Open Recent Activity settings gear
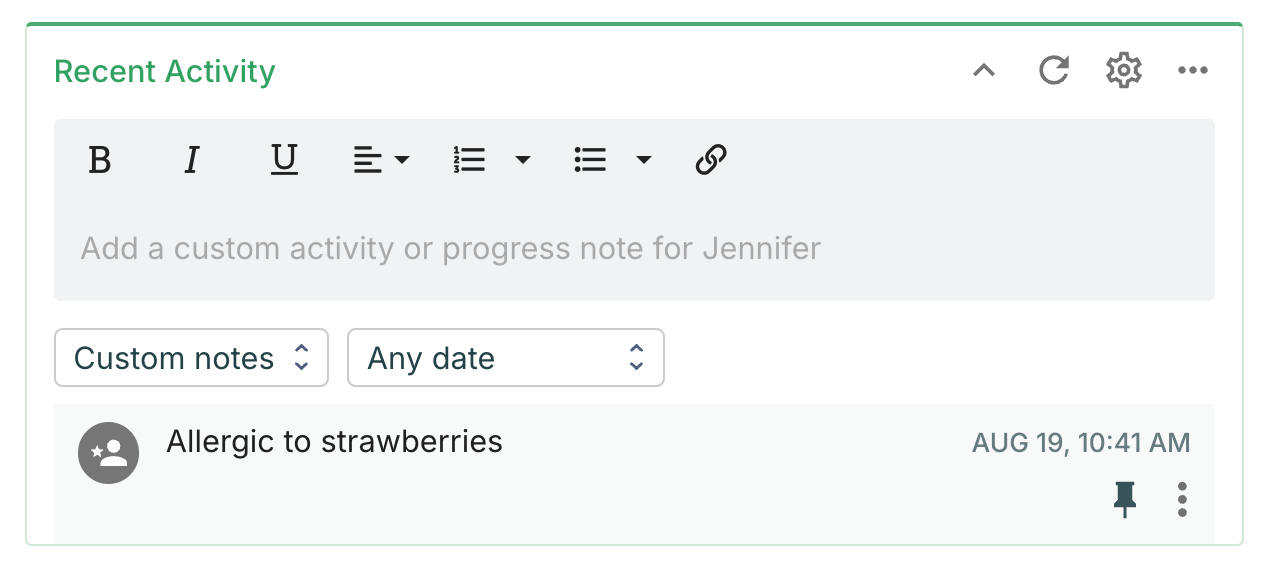Screen dimensions: 1264x572 click(x=1124, y=71)
